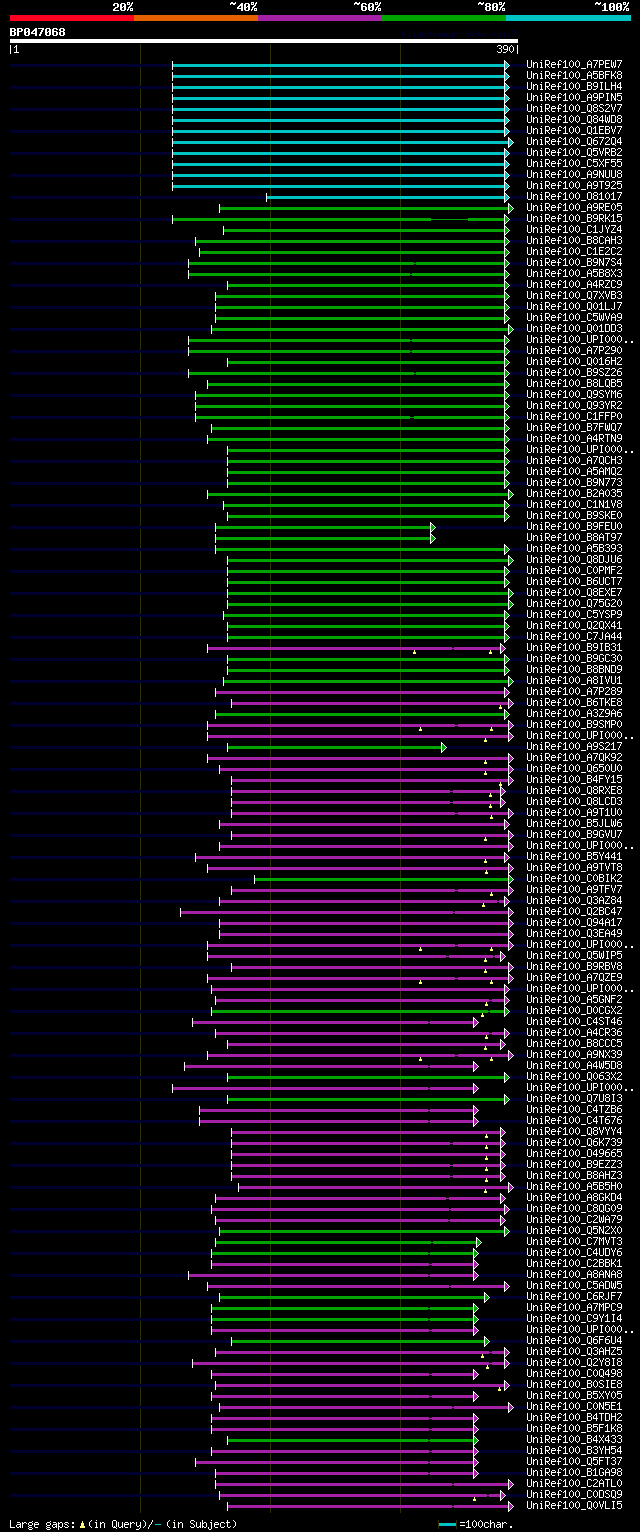Click the UniRef100_Q1EBV7 label
Viewport: 640px width, 1532px height.
[x=574, y=130]
